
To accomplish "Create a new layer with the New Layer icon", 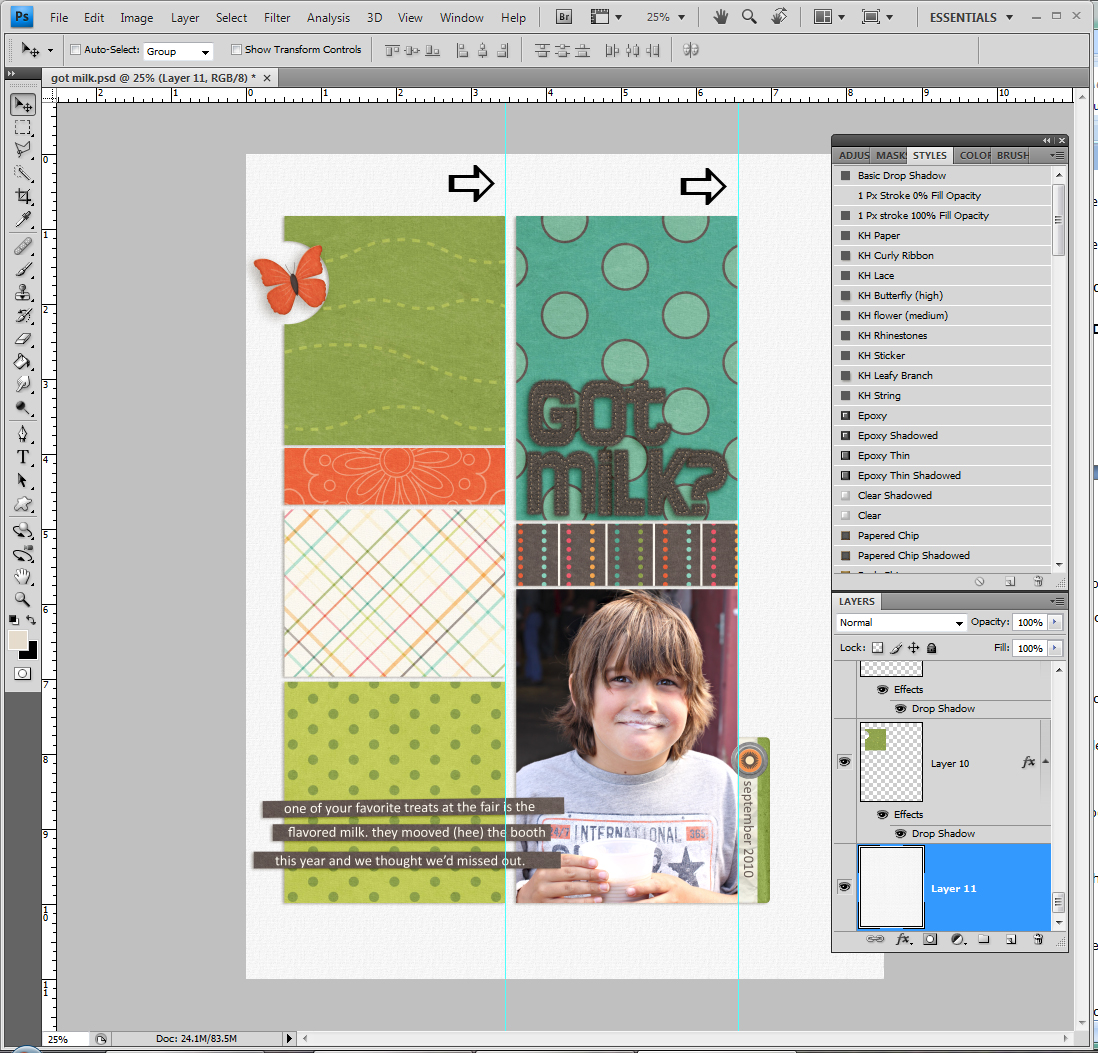I will pos(1011,940).
